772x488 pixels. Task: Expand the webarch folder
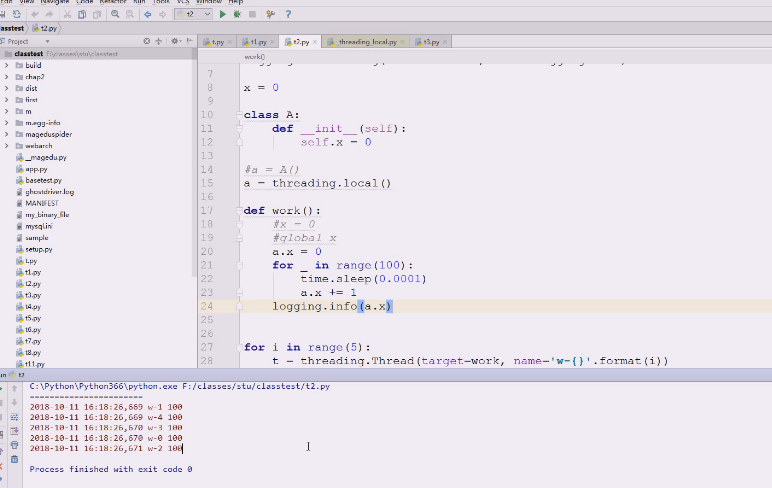[x=6, y=146]
